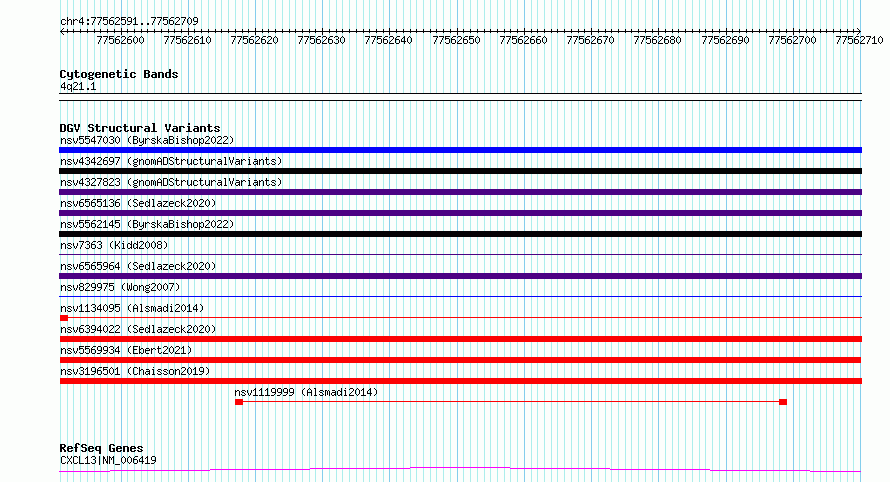Click the RefSeq Genes track heading

[x=101, y=449]
